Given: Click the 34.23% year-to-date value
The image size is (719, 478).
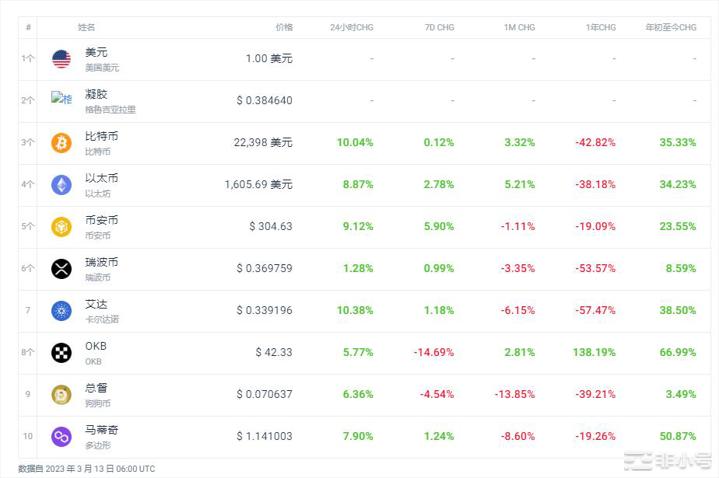Looking at the screenshot, I should coord(678,184).
